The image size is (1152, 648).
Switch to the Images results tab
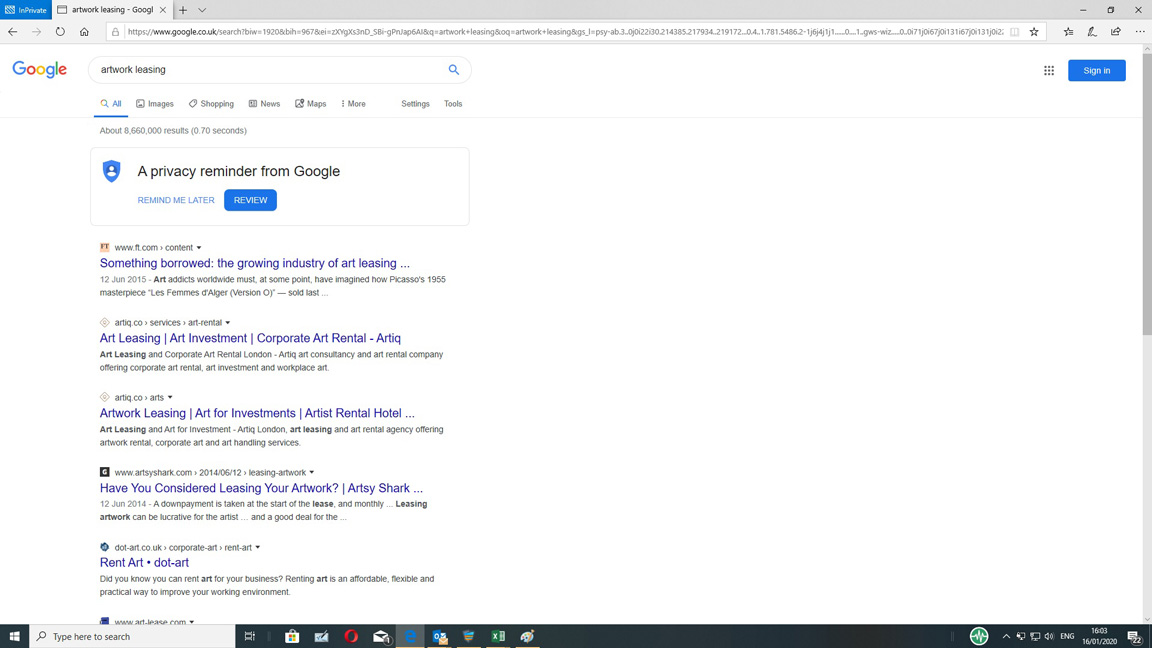(x=155, y=104)
